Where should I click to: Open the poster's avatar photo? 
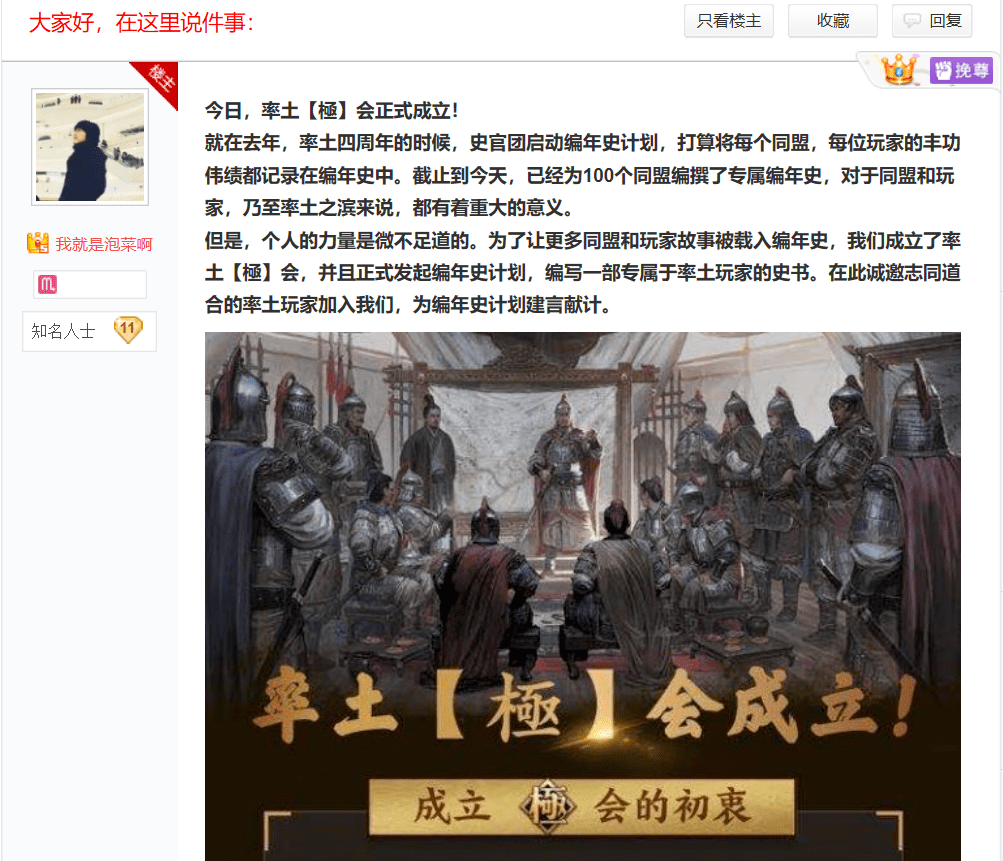(90, 147)
